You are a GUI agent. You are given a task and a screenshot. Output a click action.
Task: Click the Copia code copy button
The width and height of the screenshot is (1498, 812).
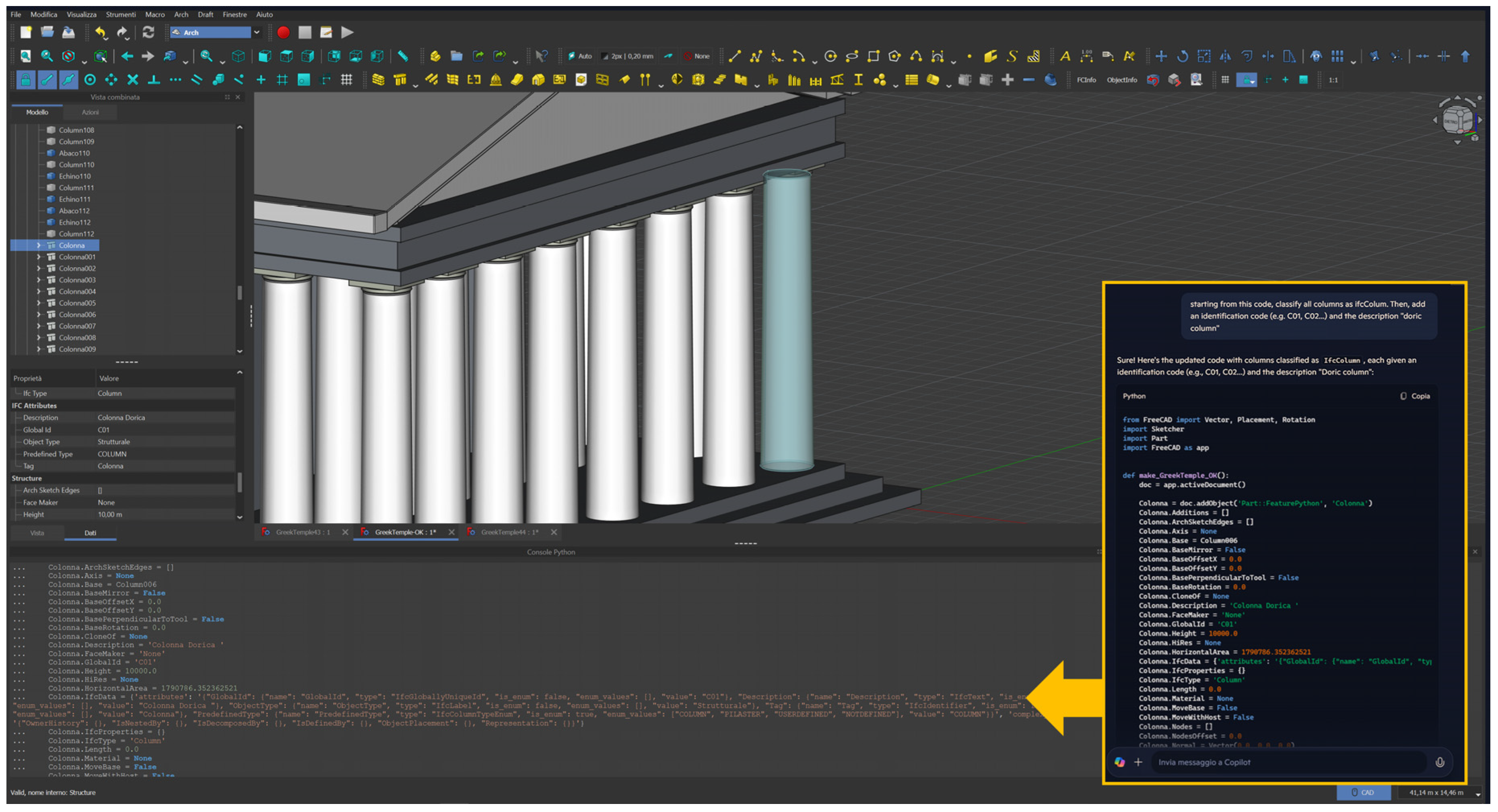pyautogui.click(x=1415, y=396)
